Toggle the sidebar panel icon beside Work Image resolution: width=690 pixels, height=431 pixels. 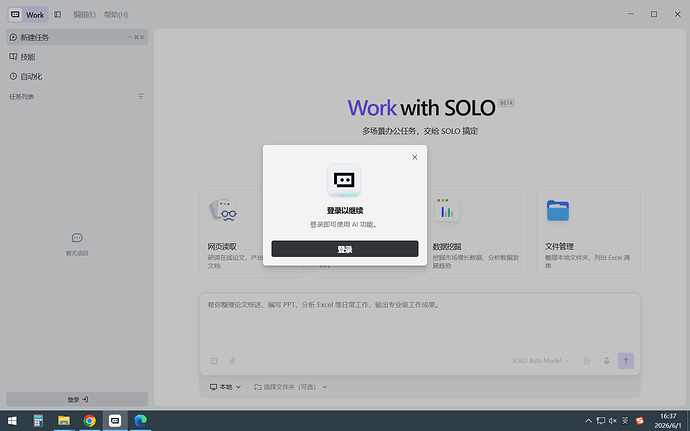point(58,15)
